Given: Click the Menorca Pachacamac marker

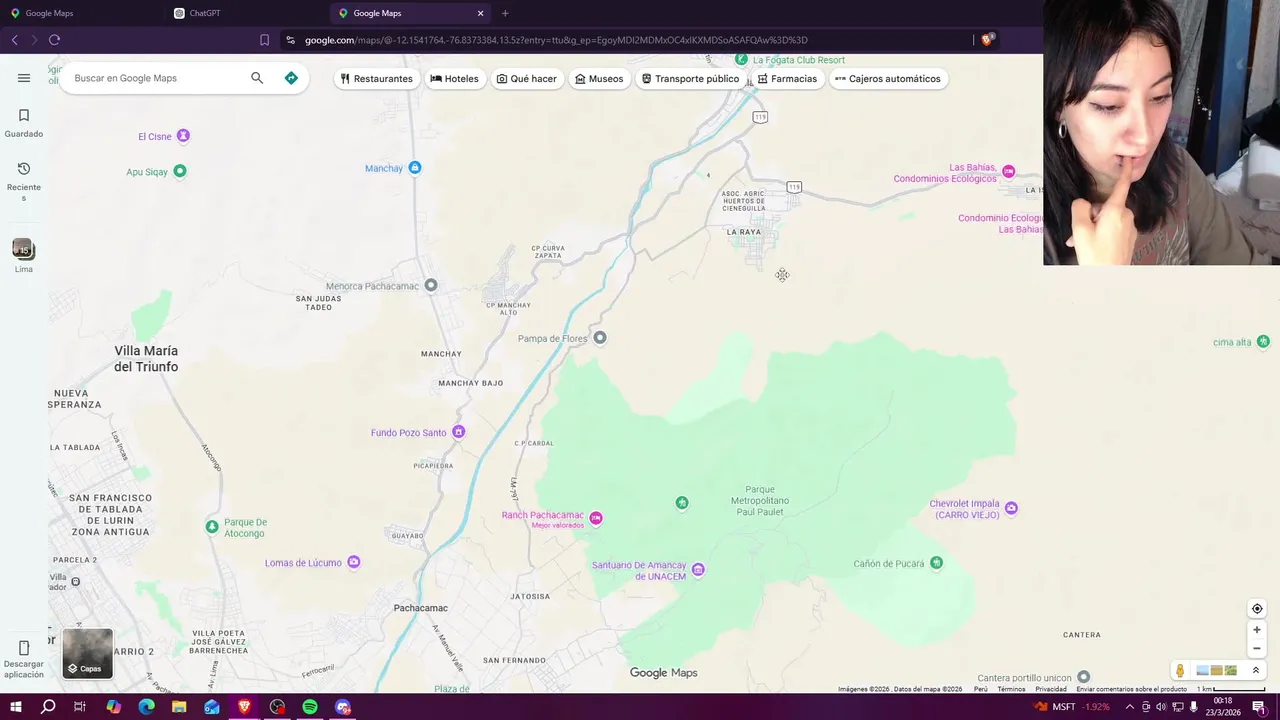Looking at the screenshot, I should tap(431, 285).
